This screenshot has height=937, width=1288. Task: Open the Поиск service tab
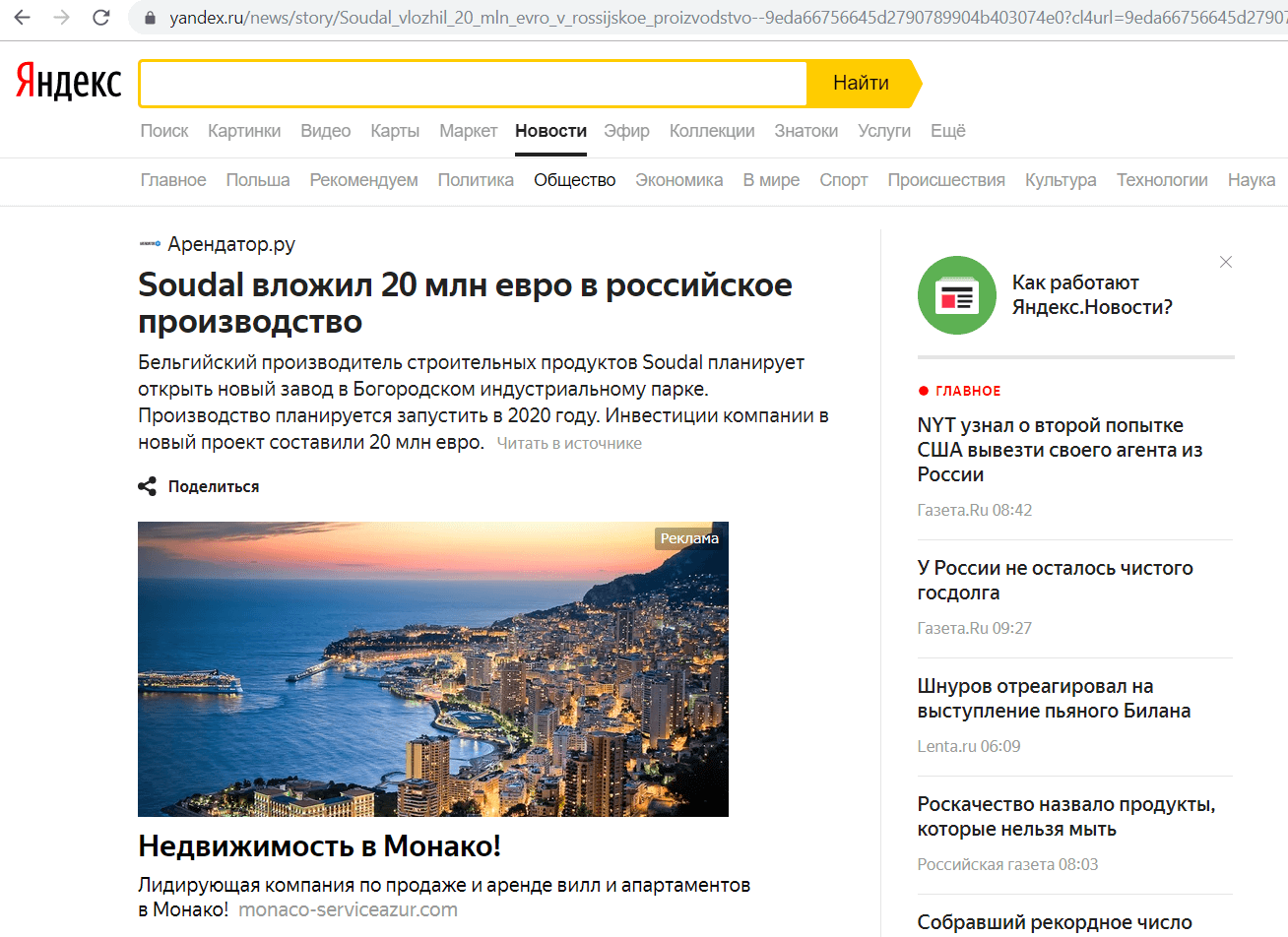[x=164, y=131]
